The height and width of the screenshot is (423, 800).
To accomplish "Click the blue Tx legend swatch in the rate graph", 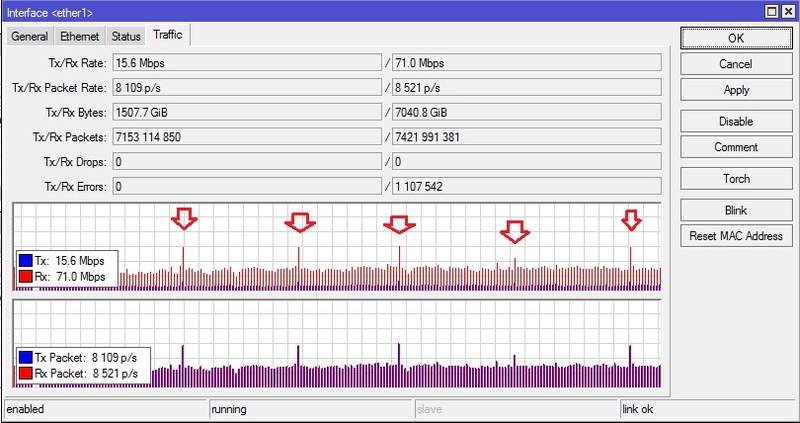I will (x=26, y=261).
